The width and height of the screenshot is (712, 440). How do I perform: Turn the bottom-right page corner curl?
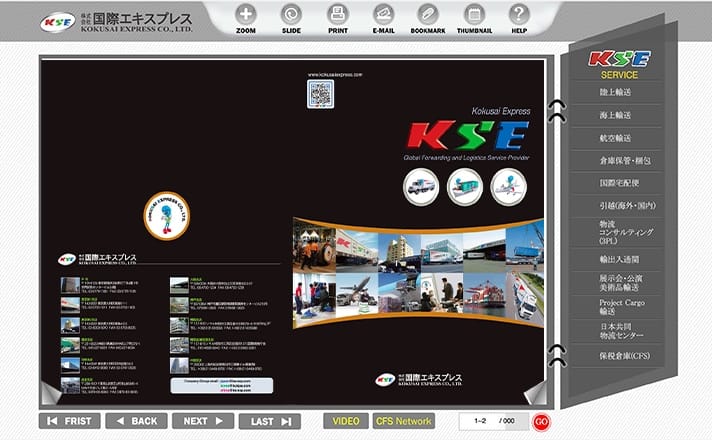point(535,393)
